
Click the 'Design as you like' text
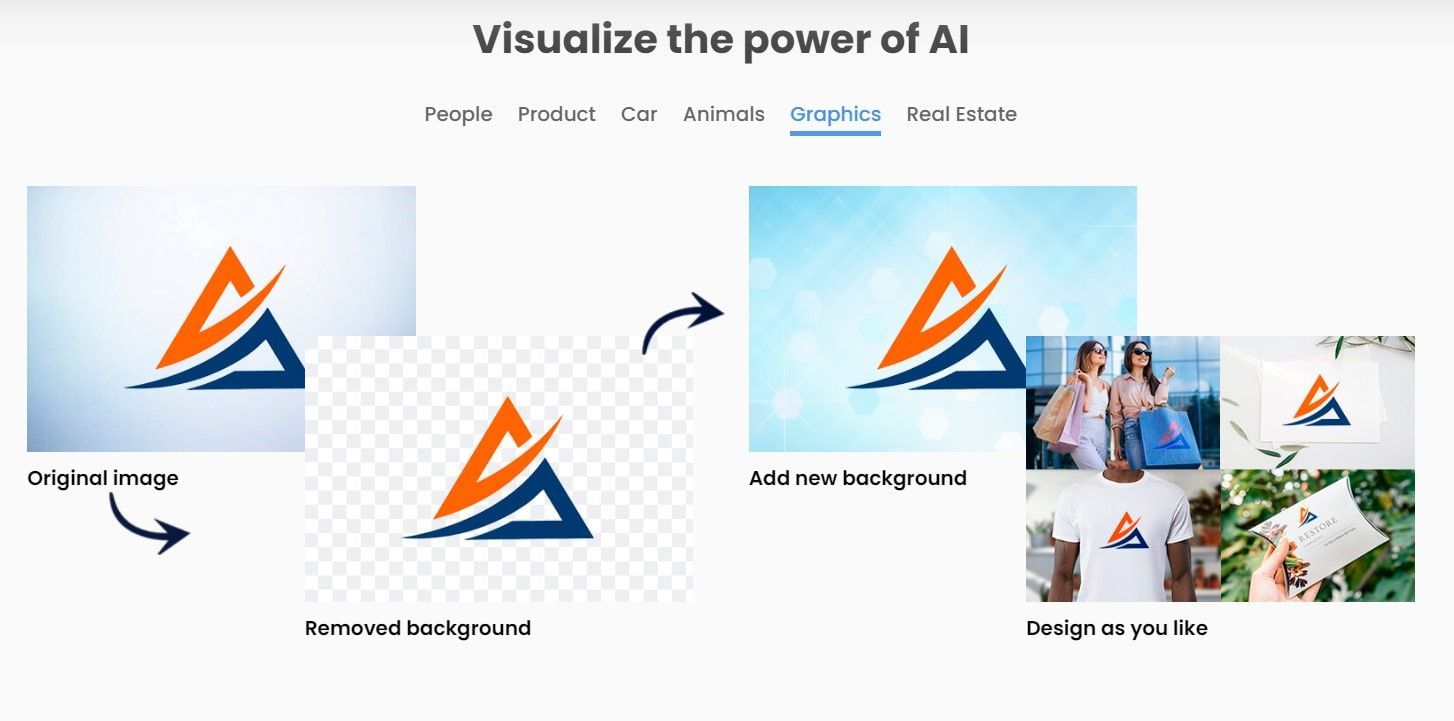pyautogui.click(x=1116, y=628)
